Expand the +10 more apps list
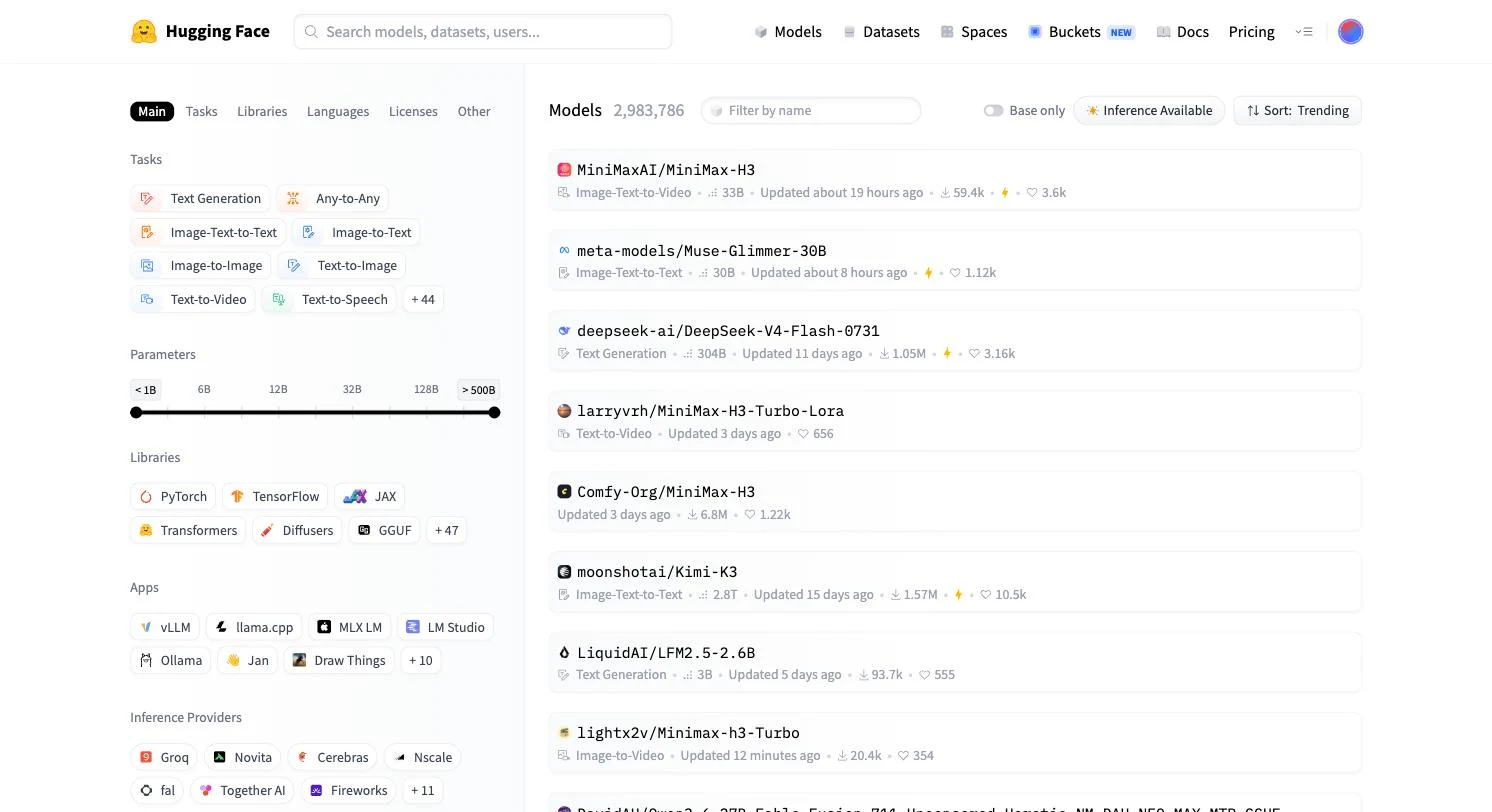Screen dimensions: 1492x812 pos(420,660)
